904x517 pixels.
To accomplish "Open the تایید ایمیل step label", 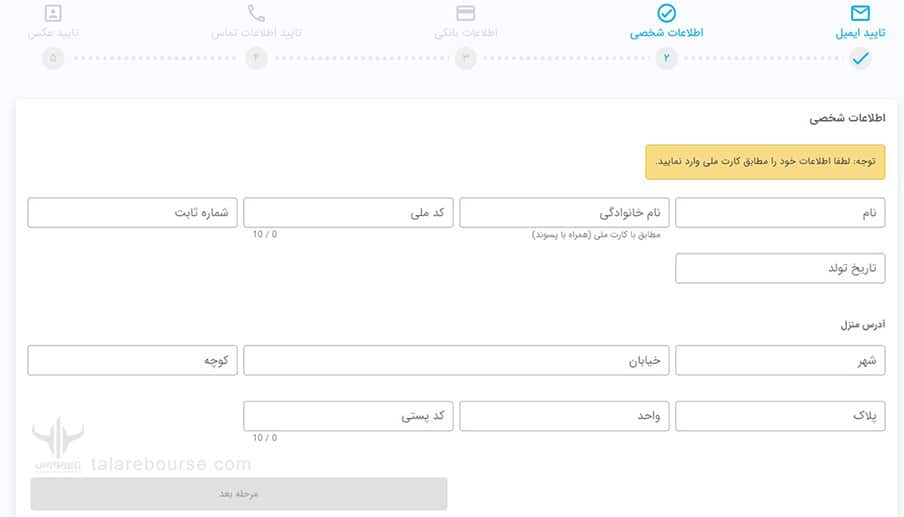I will (x=860, y=33).
